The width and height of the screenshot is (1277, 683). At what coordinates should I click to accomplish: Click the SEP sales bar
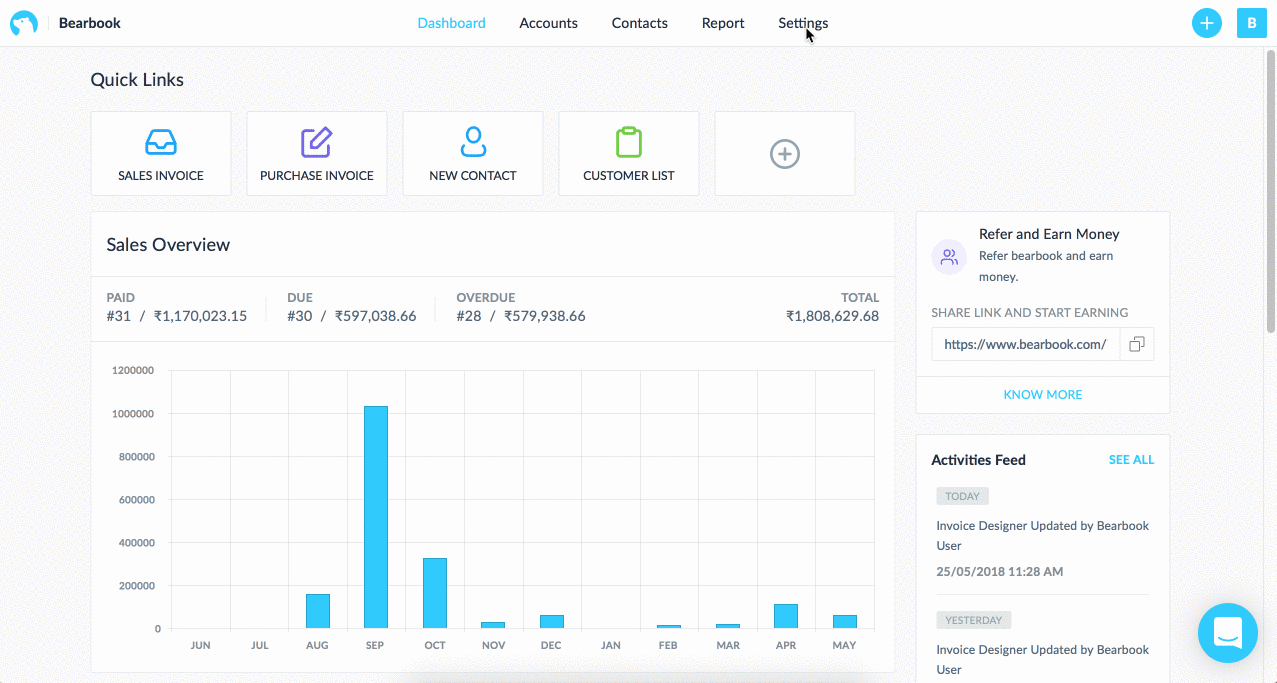(376, 517)
